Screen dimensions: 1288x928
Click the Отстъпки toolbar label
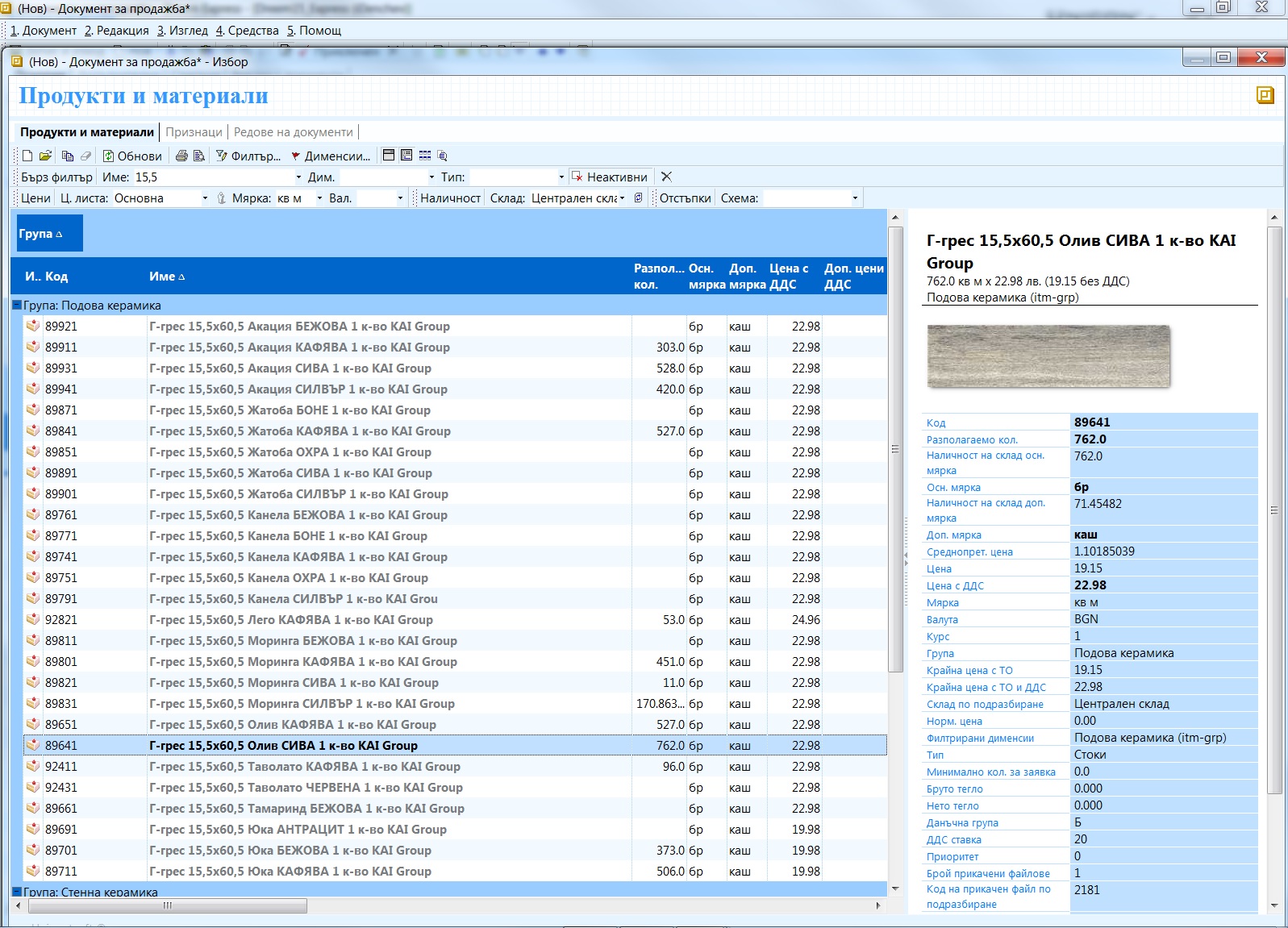pos(685,198)
